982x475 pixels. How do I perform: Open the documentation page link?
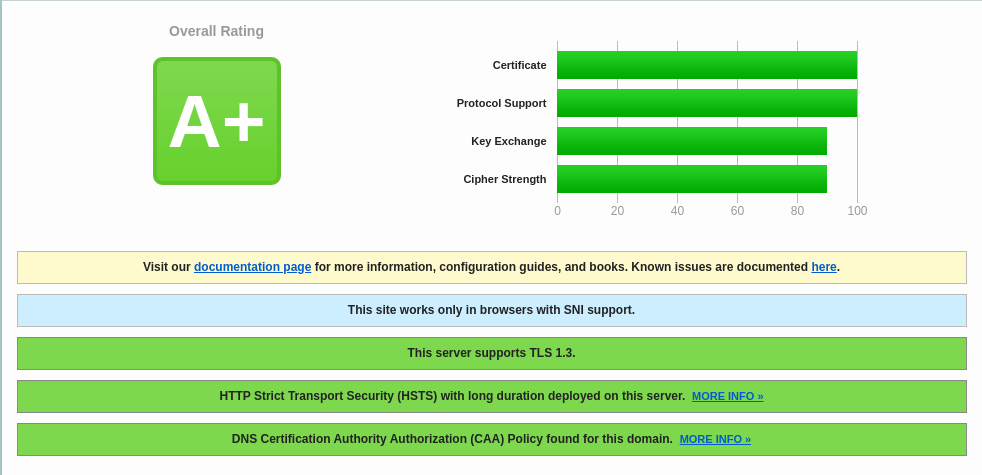point(252,267)
